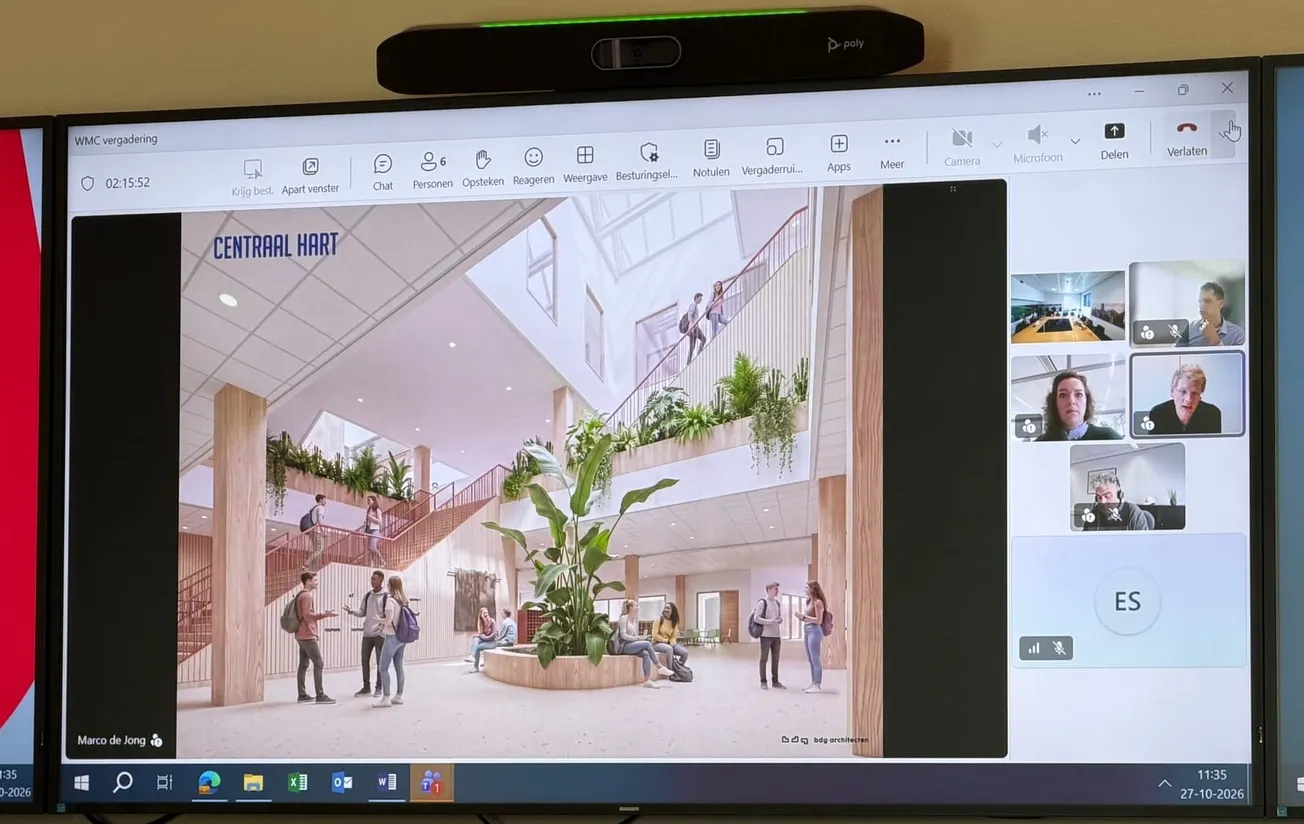
Task: Click the shared Centraal Hart slide
Action: coord(530,470)
